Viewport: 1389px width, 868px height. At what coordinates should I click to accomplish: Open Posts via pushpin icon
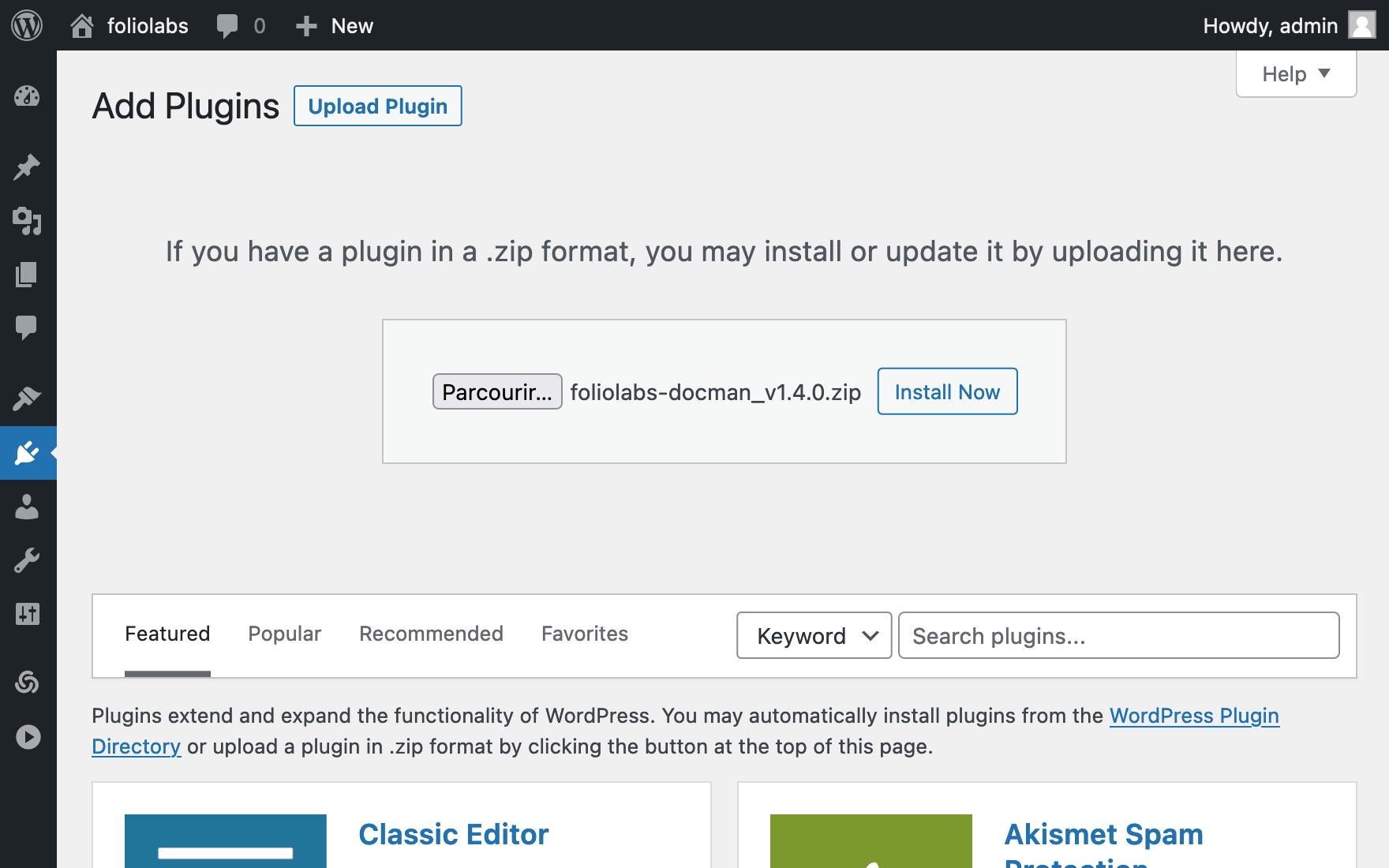click(x=27, y=167)
